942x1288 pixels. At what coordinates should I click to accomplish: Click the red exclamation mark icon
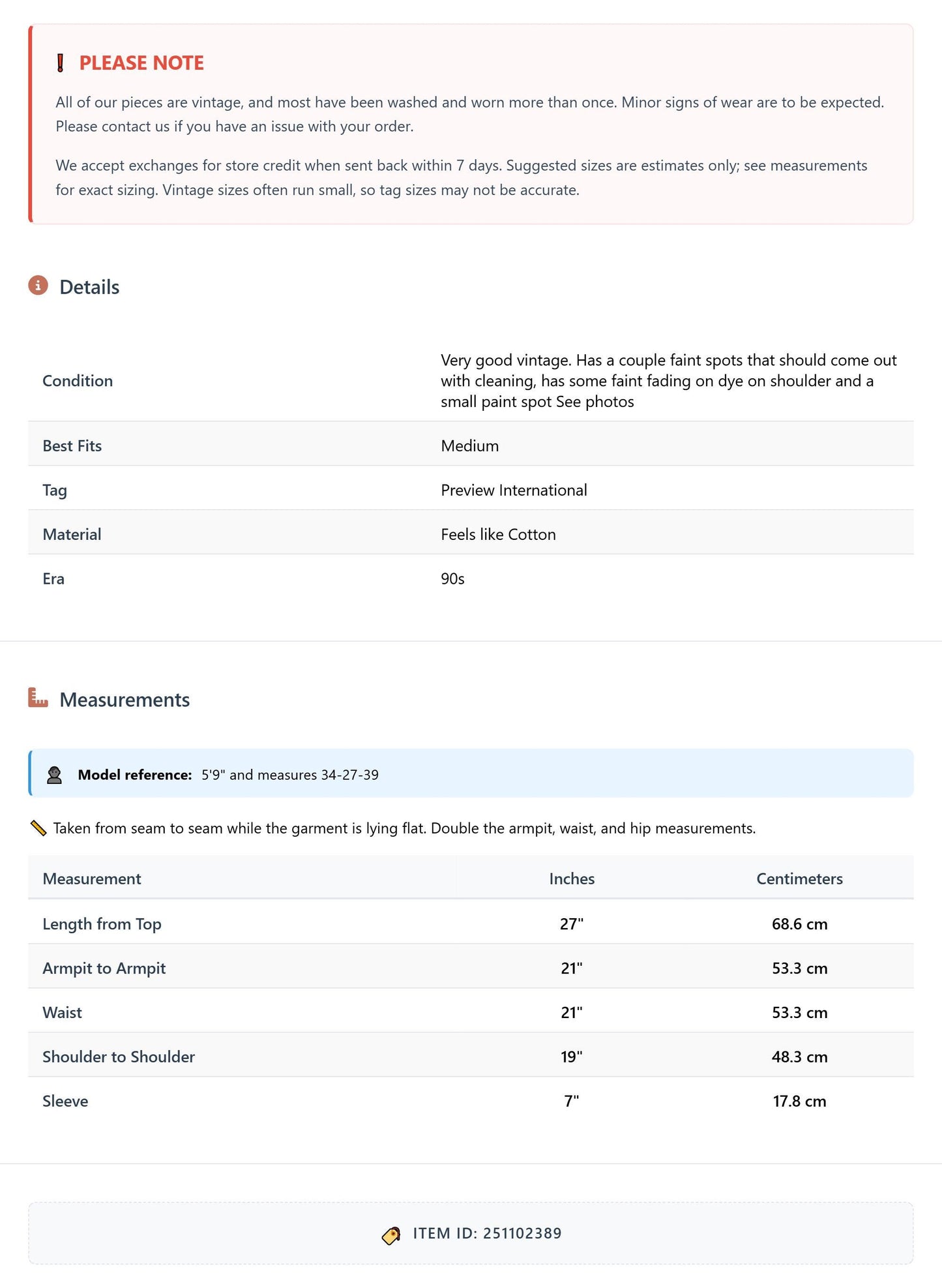click(60, 63)
